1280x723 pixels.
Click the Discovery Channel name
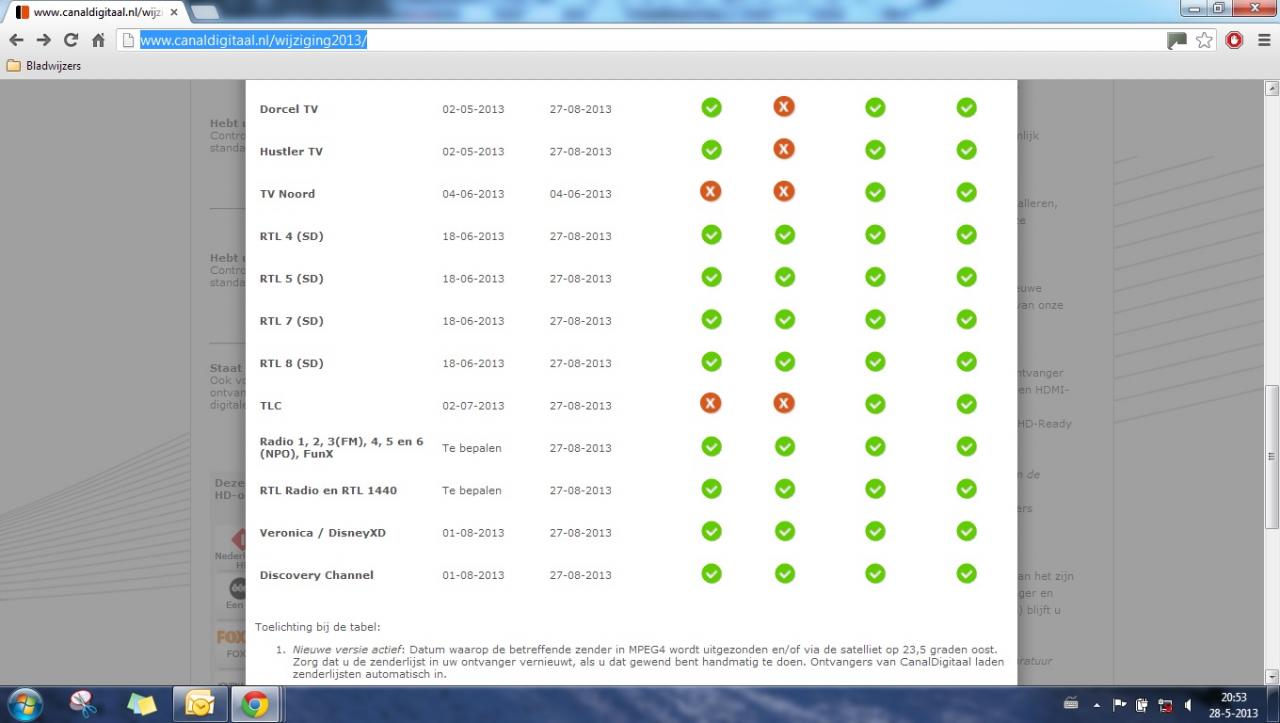316,575
